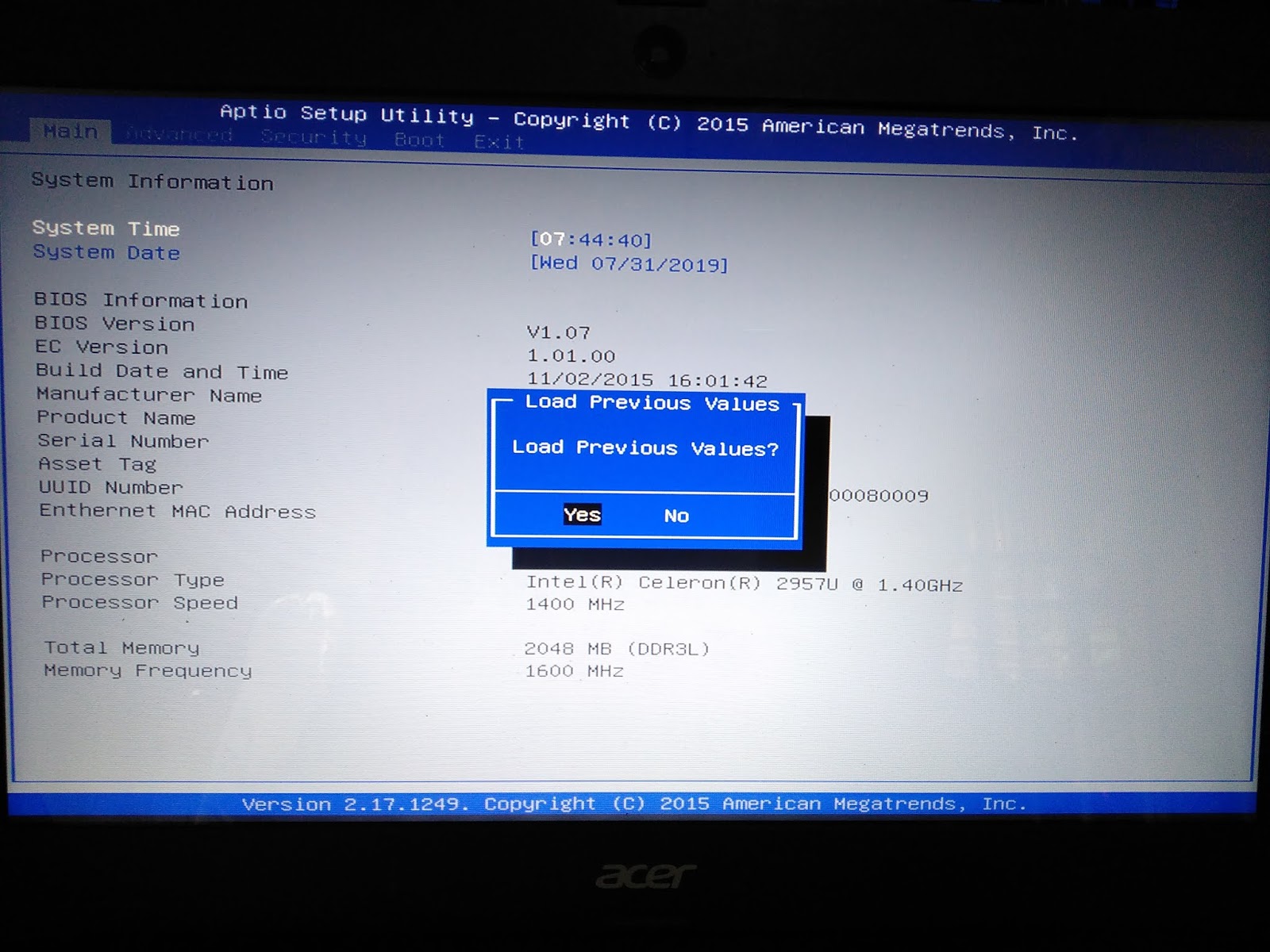Click the System Time label
The width and height of the screenshot is (1270, 952).
[x=106, y=228]
